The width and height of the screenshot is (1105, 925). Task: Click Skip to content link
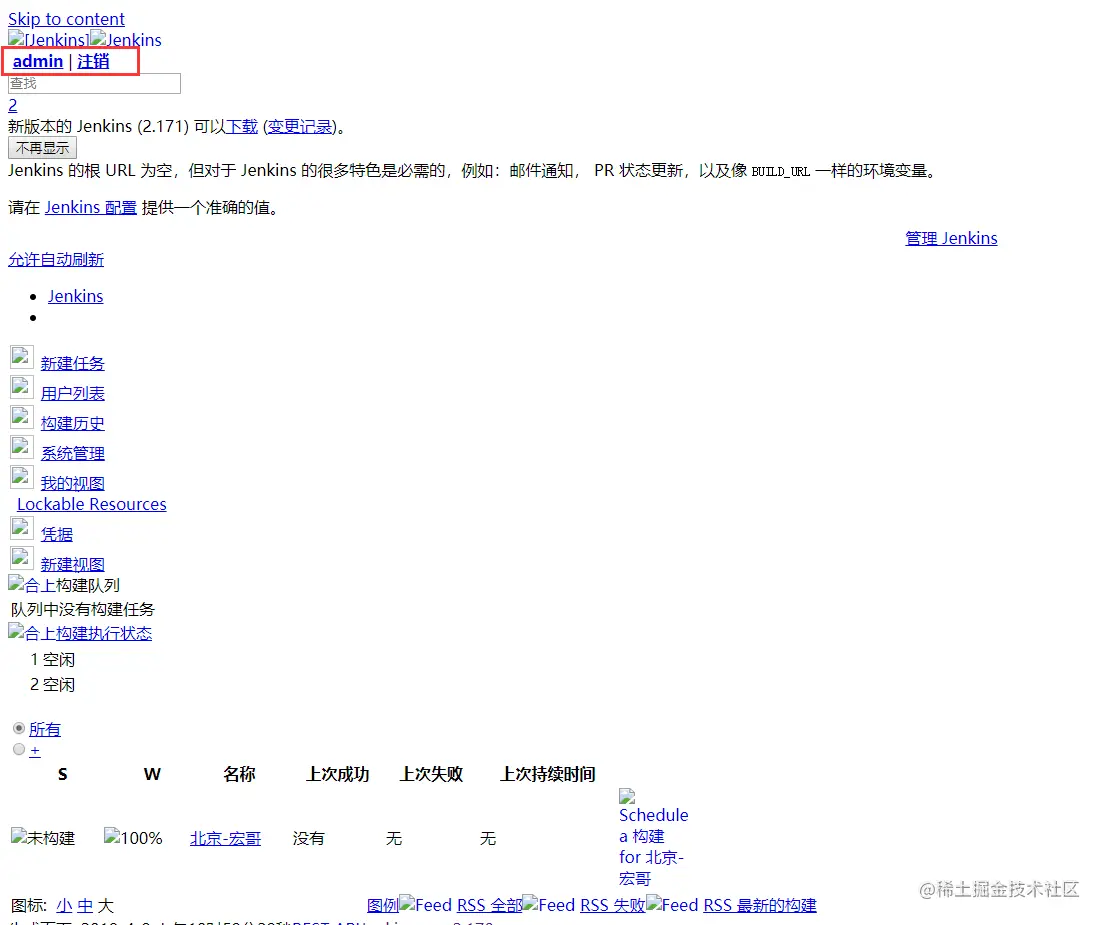tap(66, 19)
